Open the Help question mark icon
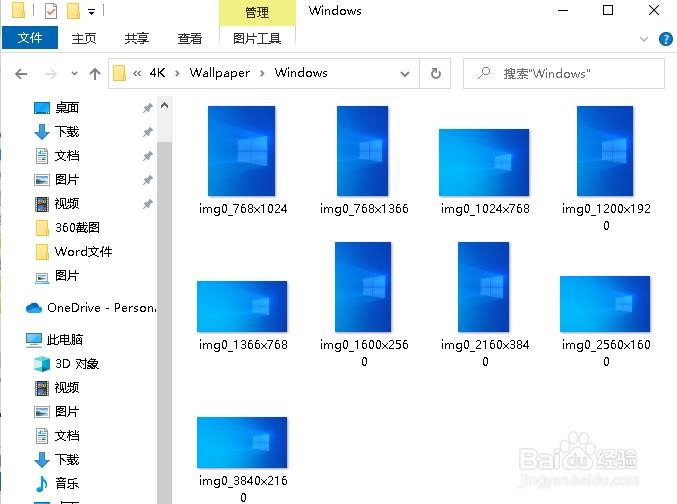The image size is (677, 504). pos(665,39)
